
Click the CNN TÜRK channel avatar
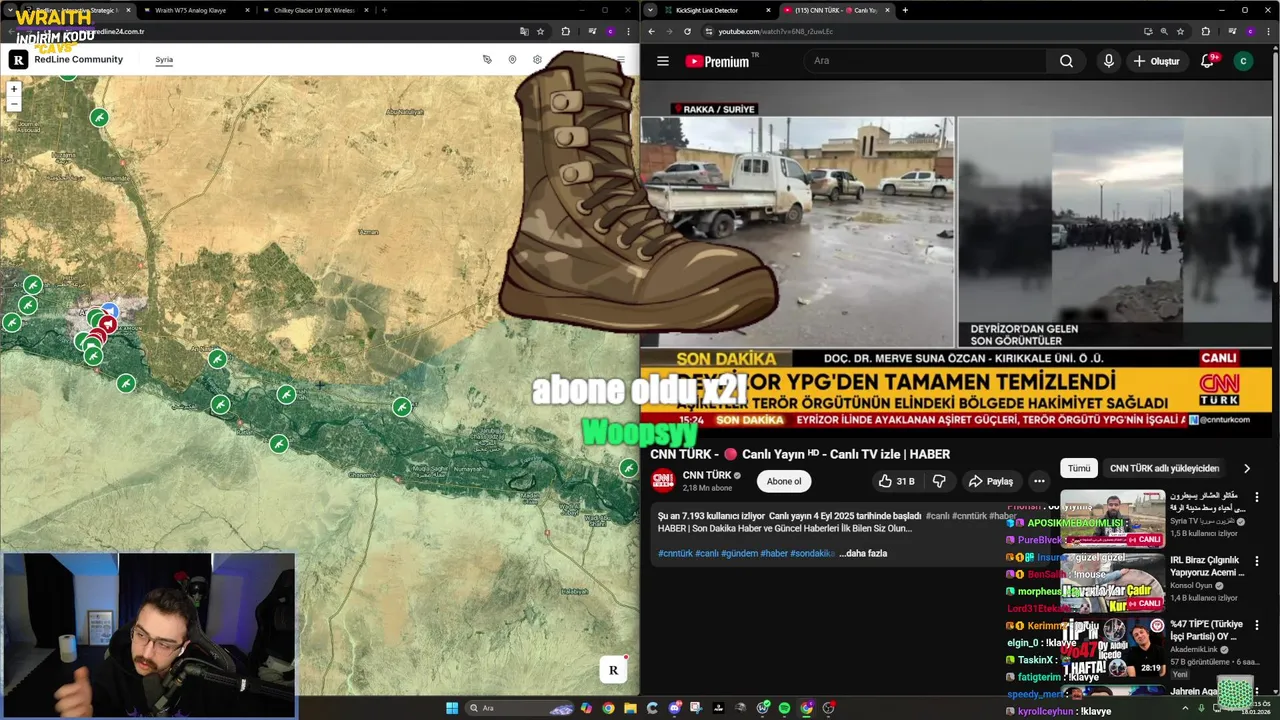click(x=663, y=481)
